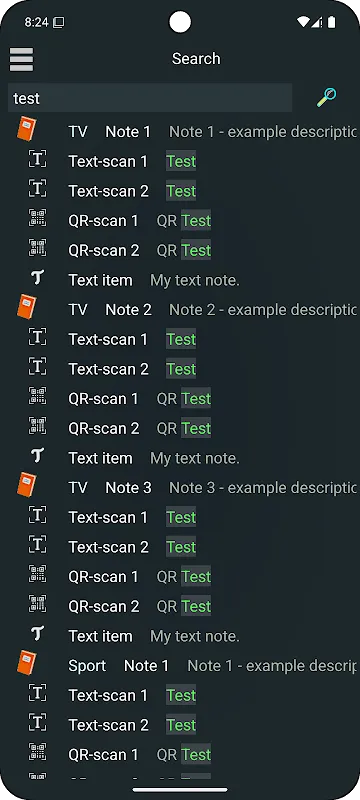Open TV Note 2 description text
The image size is (360, 800).
[263, 310]
